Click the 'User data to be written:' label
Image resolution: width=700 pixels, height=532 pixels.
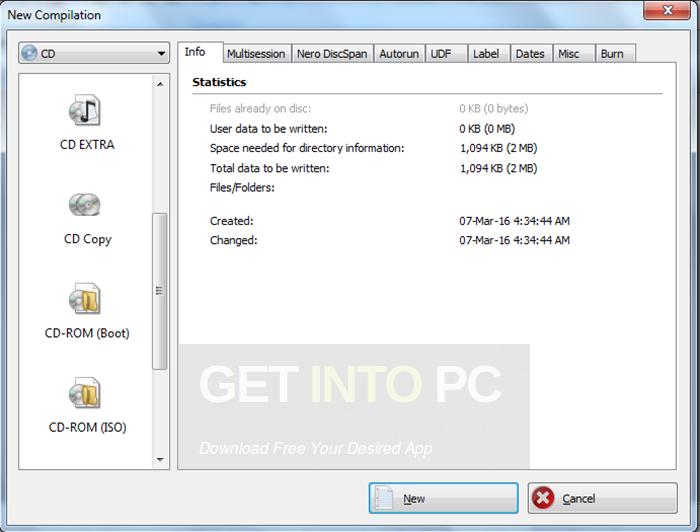pyautogui.click(x=268, y=129)
